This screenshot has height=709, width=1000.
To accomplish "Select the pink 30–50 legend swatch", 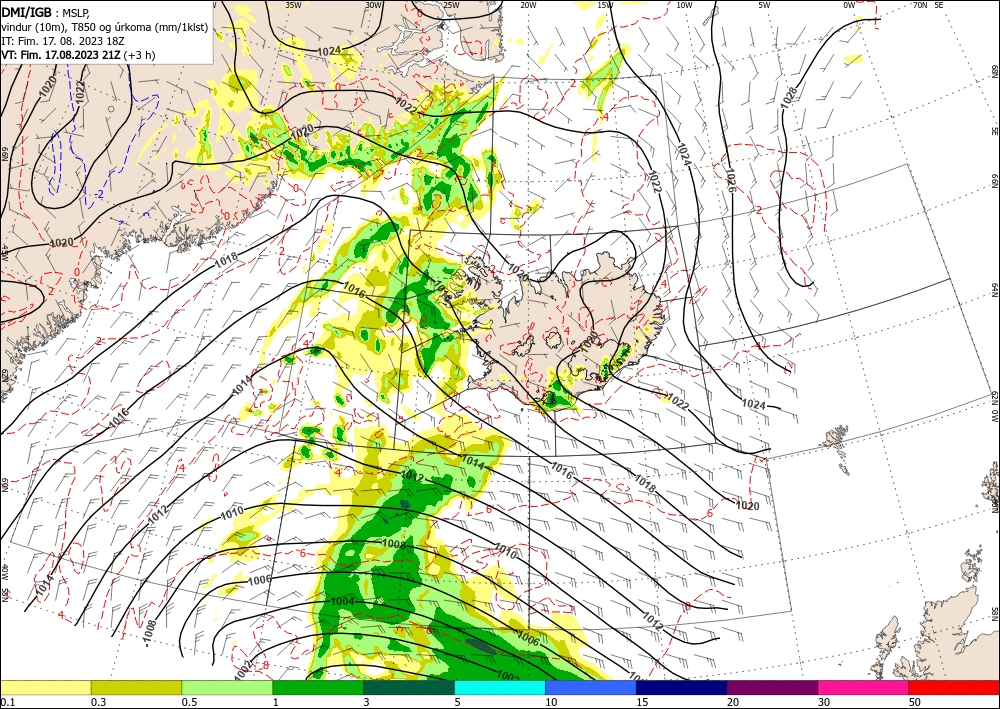I will click(x=863, y=687).
